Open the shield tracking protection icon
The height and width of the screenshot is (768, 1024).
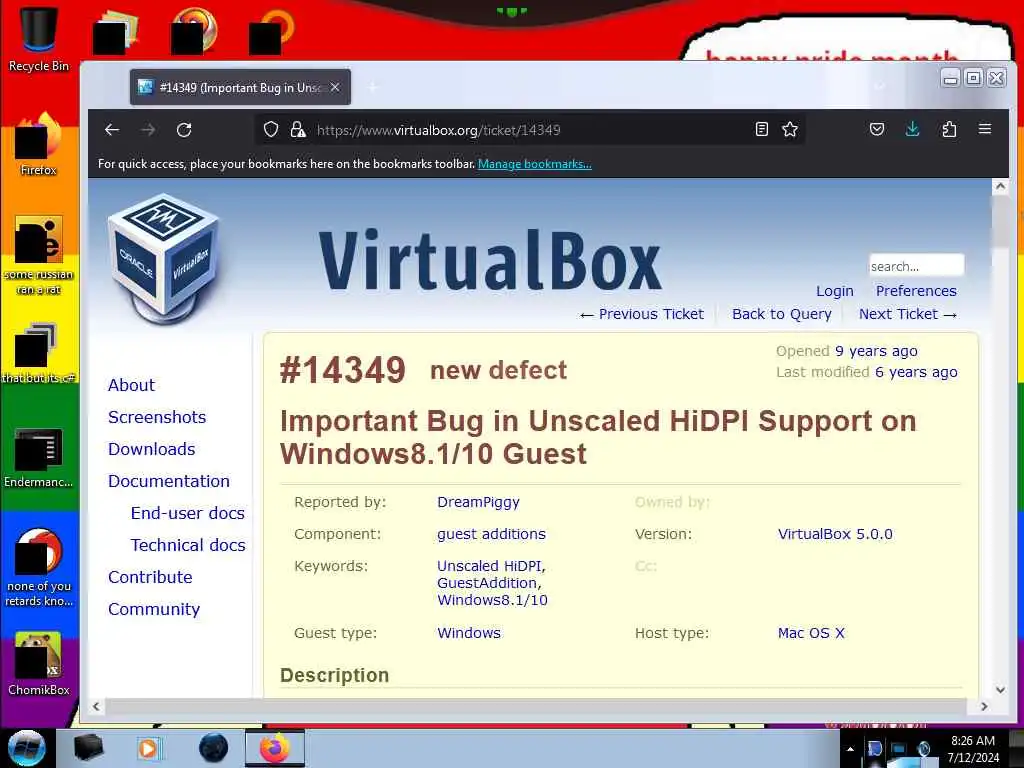click(x=271, y=129)
